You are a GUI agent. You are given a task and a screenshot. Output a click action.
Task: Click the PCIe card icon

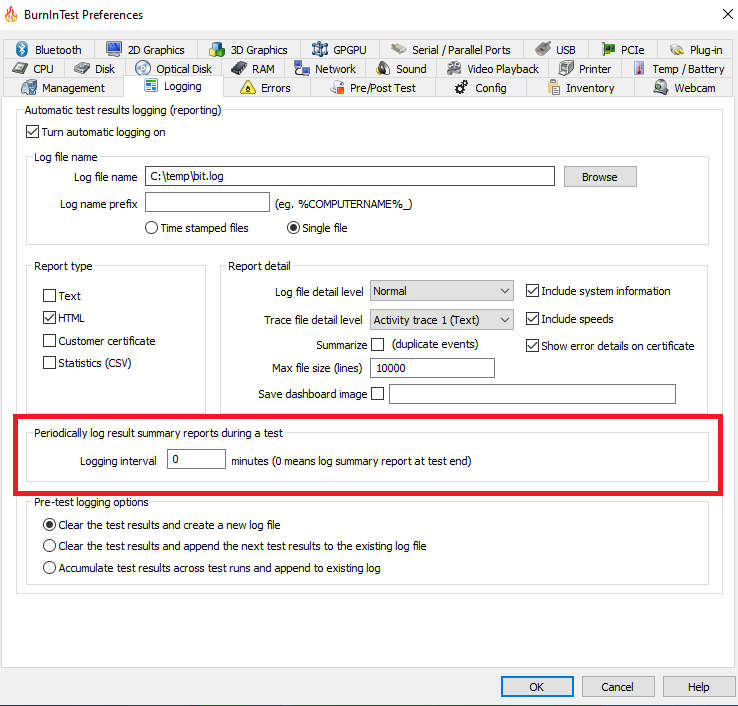[x=608, y=49]
